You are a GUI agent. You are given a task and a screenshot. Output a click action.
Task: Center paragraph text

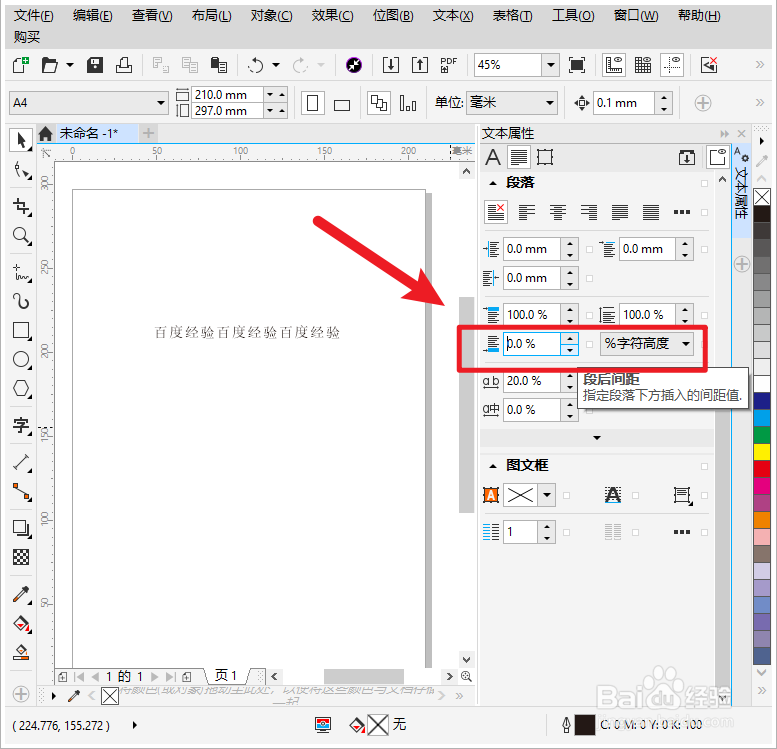[557, 212]
